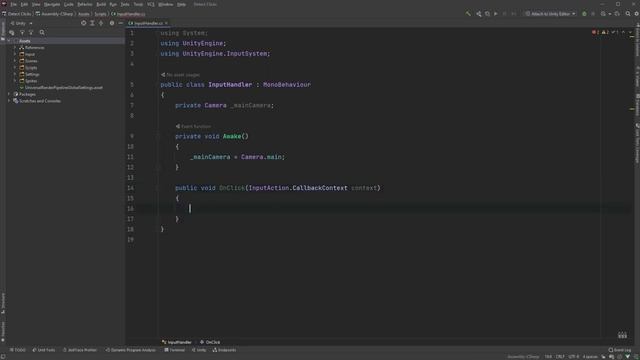Click the first Explorer toolbar icon below Unity
This screenshot has height=360, width=640.
point(12,33)
